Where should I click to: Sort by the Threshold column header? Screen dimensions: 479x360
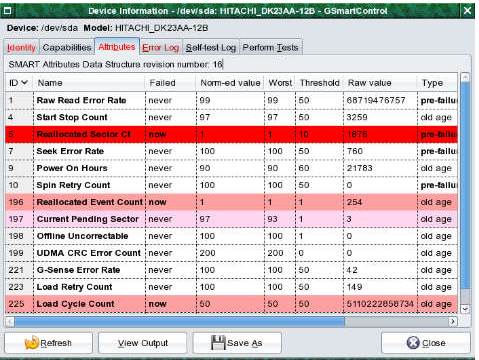[319, 83]
